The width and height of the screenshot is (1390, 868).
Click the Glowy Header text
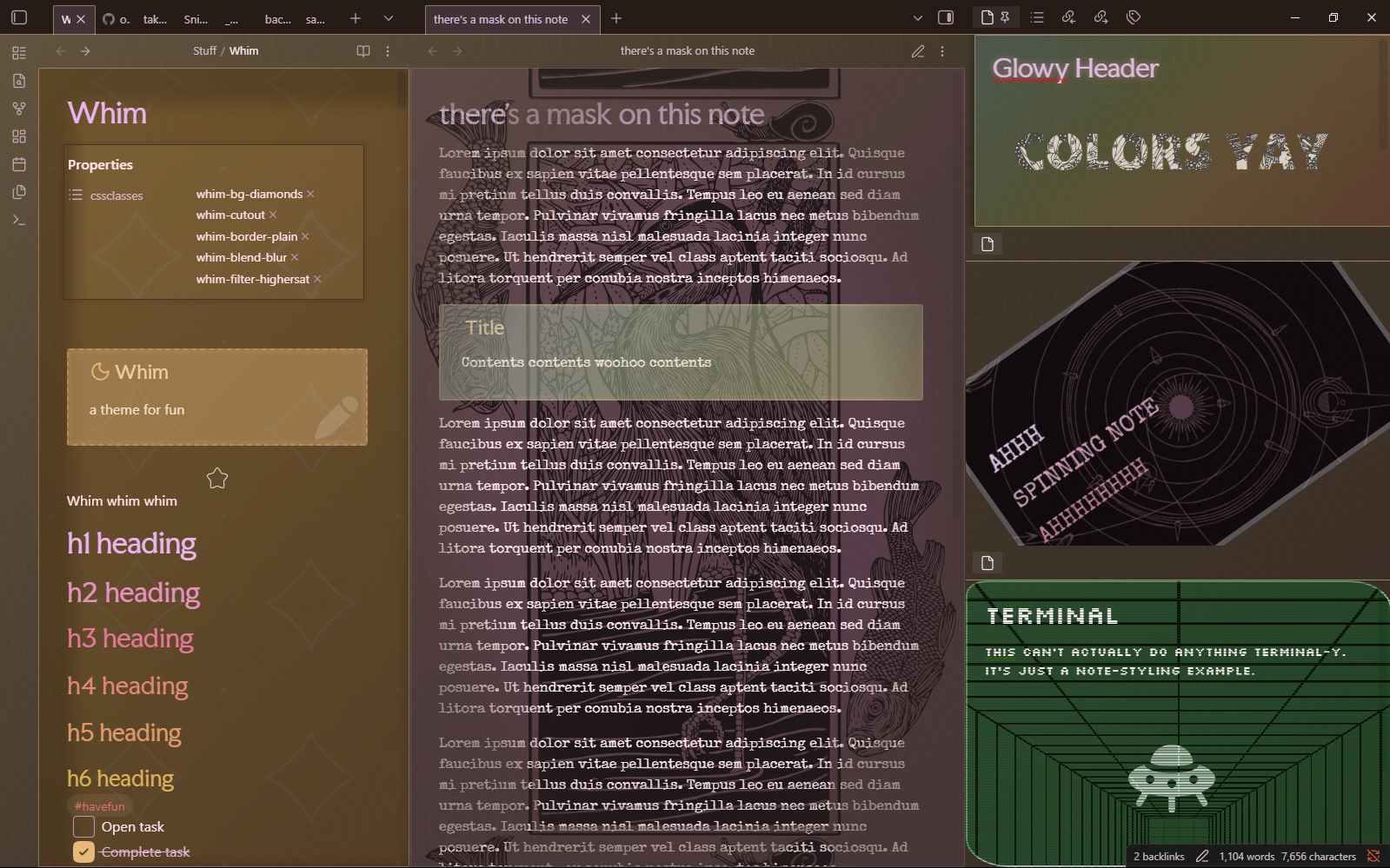(1075, 68)
